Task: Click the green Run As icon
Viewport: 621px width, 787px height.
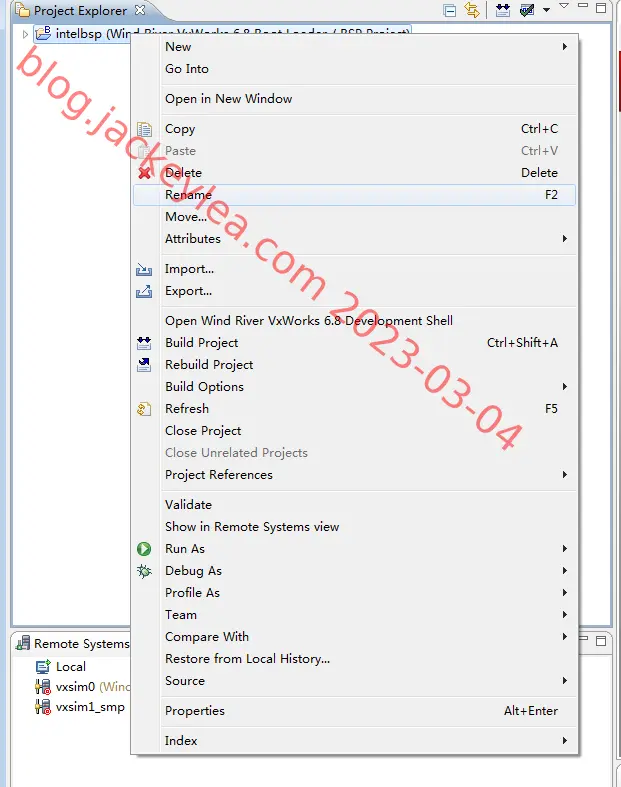Action: (144, 549)
